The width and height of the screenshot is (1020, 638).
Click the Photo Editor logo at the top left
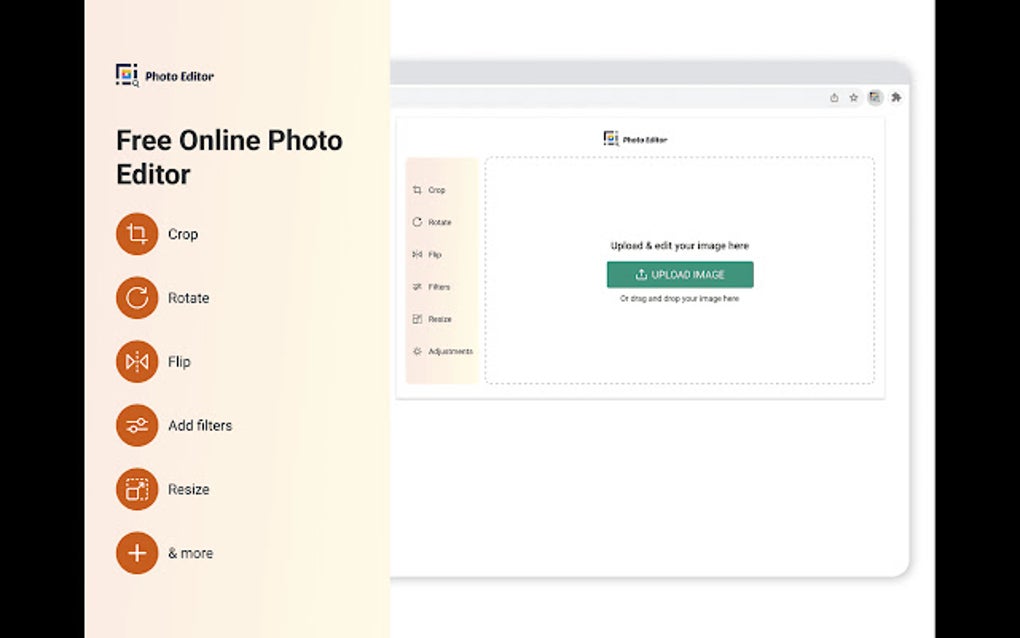coord(165,74)
